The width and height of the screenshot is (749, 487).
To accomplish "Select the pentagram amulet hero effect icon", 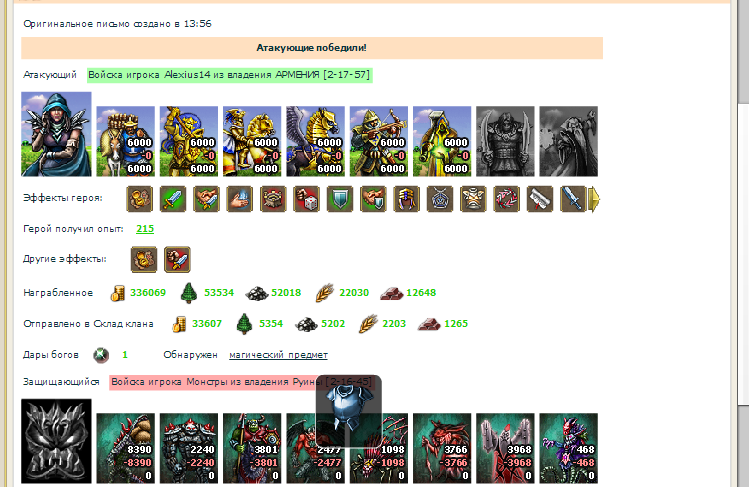I will pos(440,199).
